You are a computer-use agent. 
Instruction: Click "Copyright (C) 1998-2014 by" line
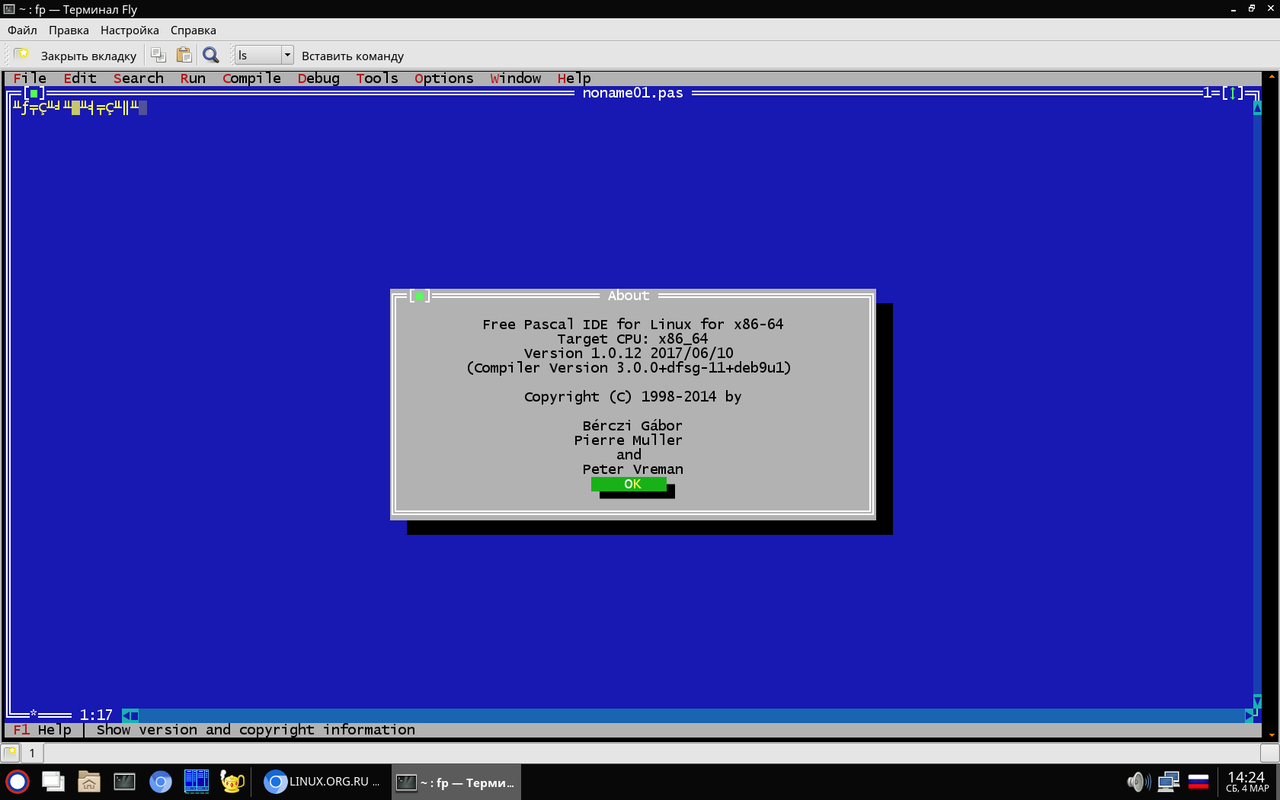click(x=633, y=397)
